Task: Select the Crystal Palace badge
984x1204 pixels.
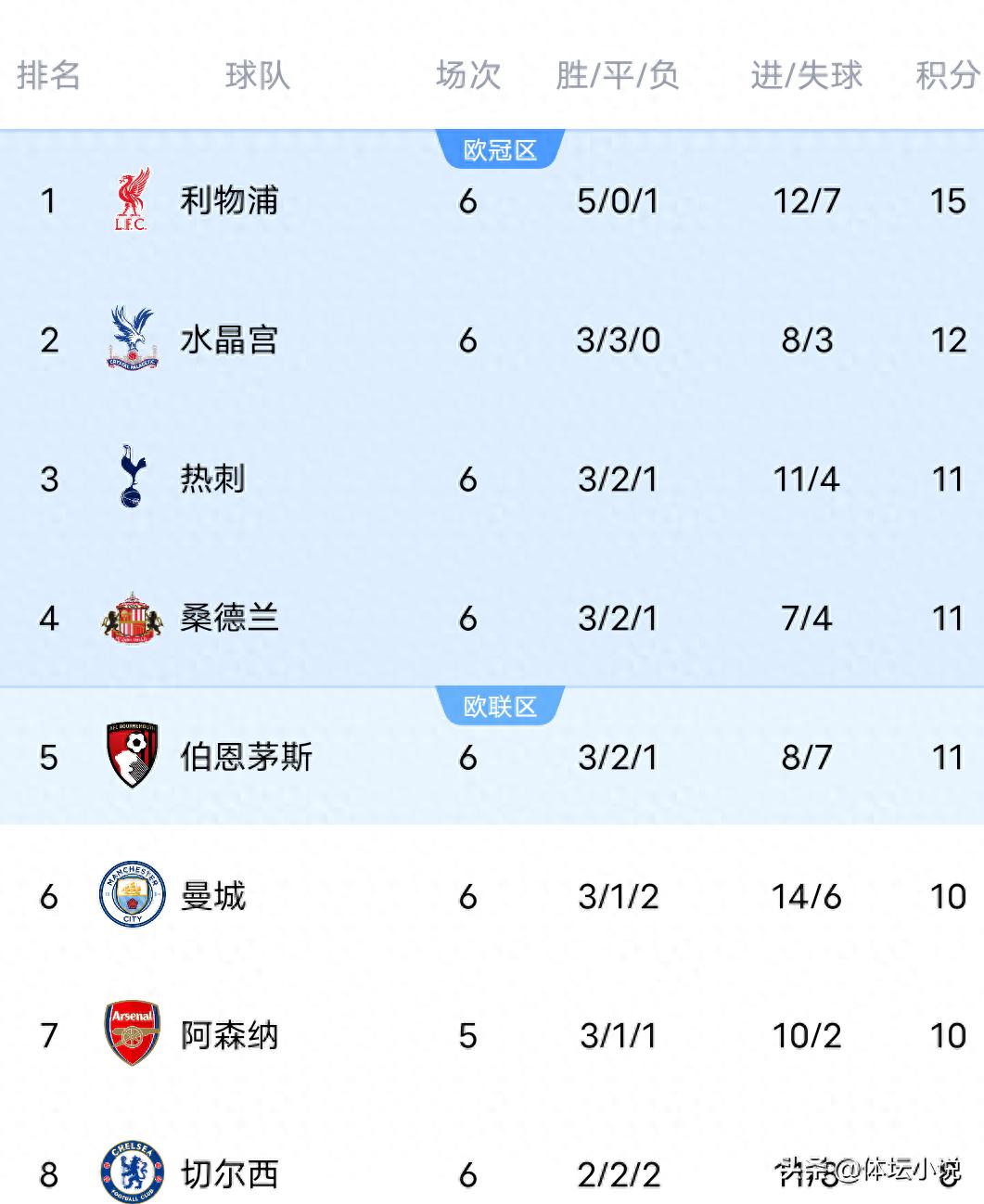Action: (x=131, y=340)
